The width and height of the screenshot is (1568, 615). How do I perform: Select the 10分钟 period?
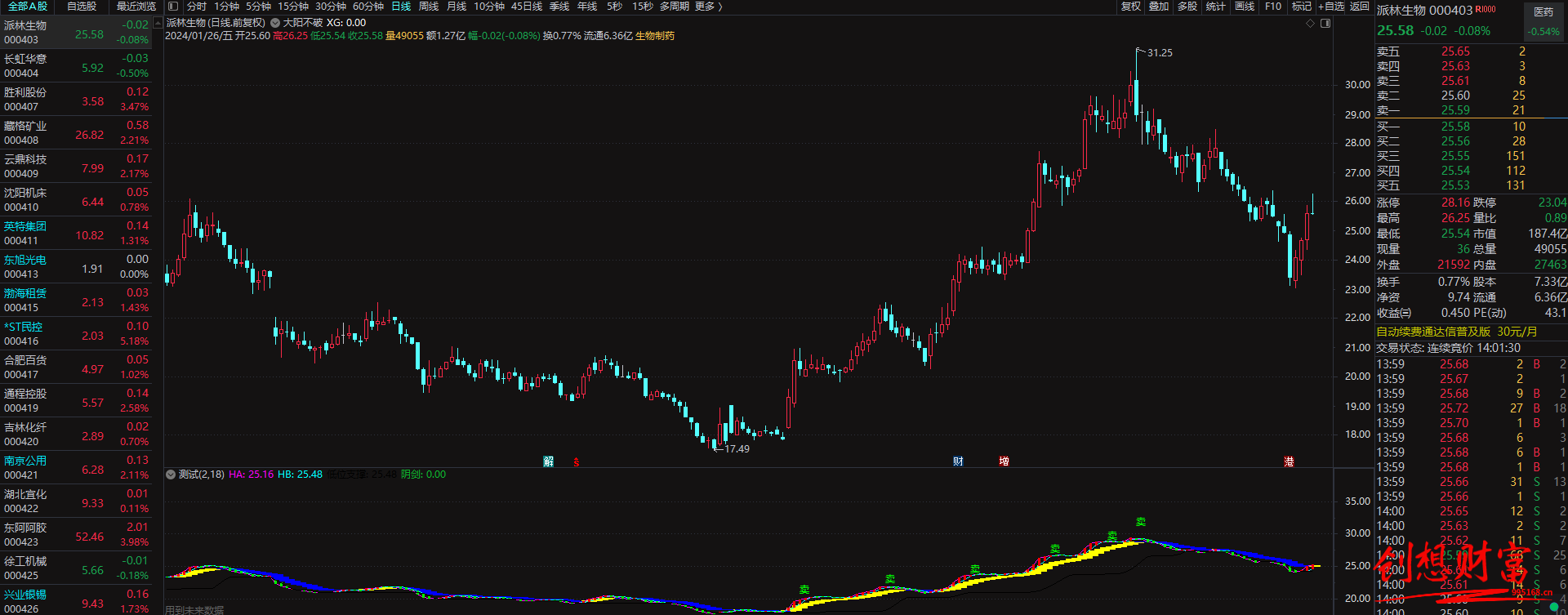click(x=489, y=7)
